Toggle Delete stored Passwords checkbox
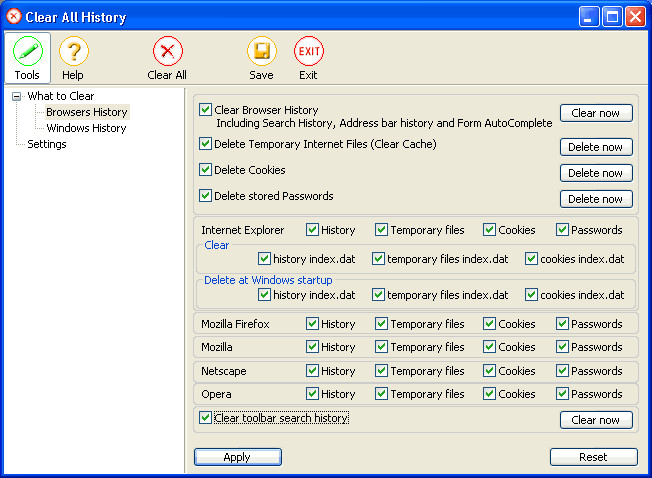The height and width of the screenshot is (478, 652). click(205, 195)
